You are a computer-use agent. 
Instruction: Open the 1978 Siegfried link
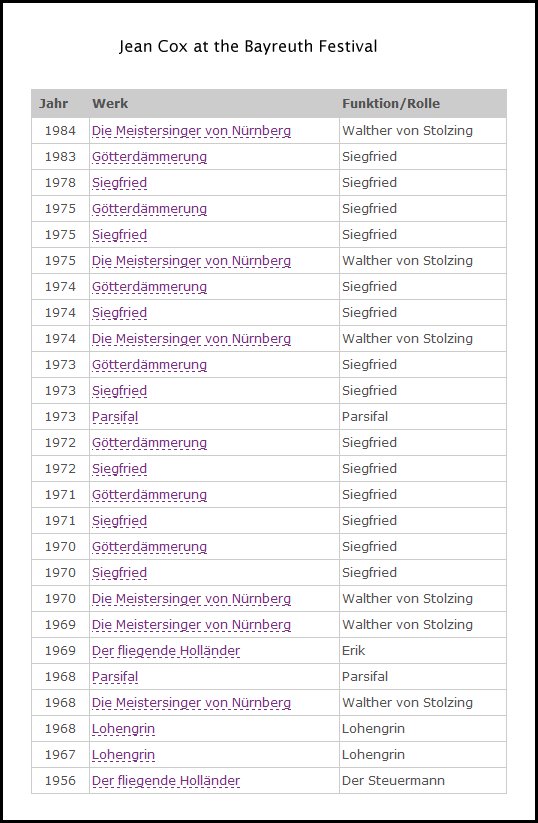pyautogui.click(x=119, y=183)
